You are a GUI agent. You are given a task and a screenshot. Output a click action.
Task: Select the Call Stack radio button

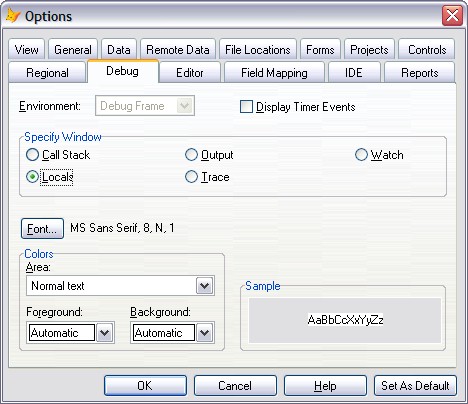(x=32, y=155)
